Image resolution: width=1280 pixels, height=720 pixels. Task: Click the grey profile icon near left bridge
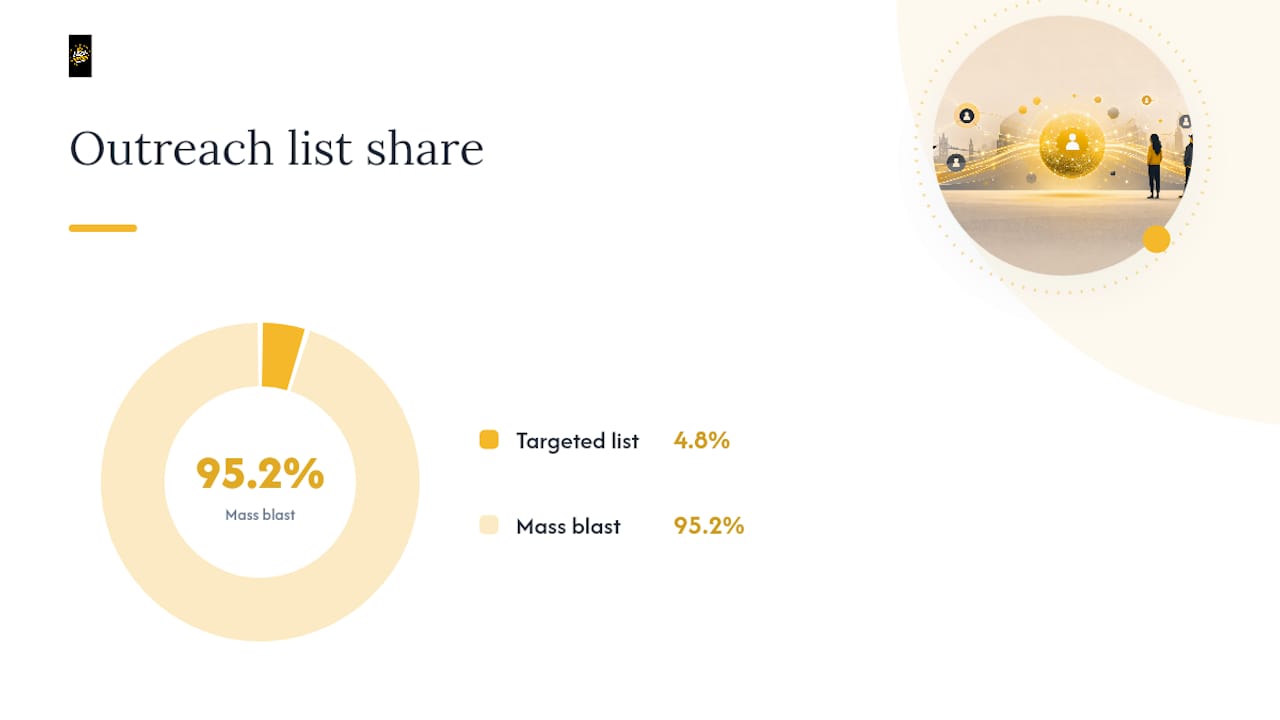956,162
